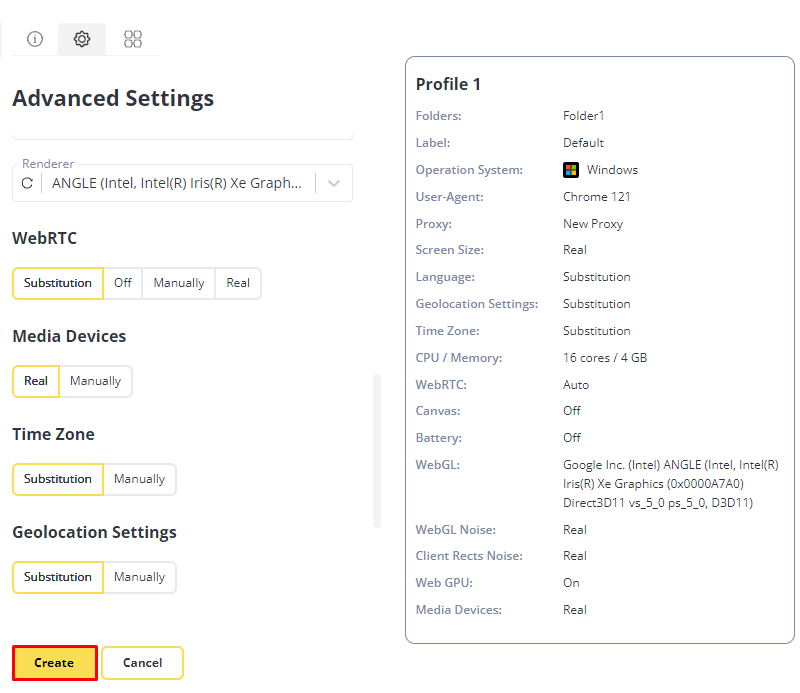The height and width of the screenshot is (693, 800).
Task: Select the gear advanced settings tab
Action: (x=82, y=39)
